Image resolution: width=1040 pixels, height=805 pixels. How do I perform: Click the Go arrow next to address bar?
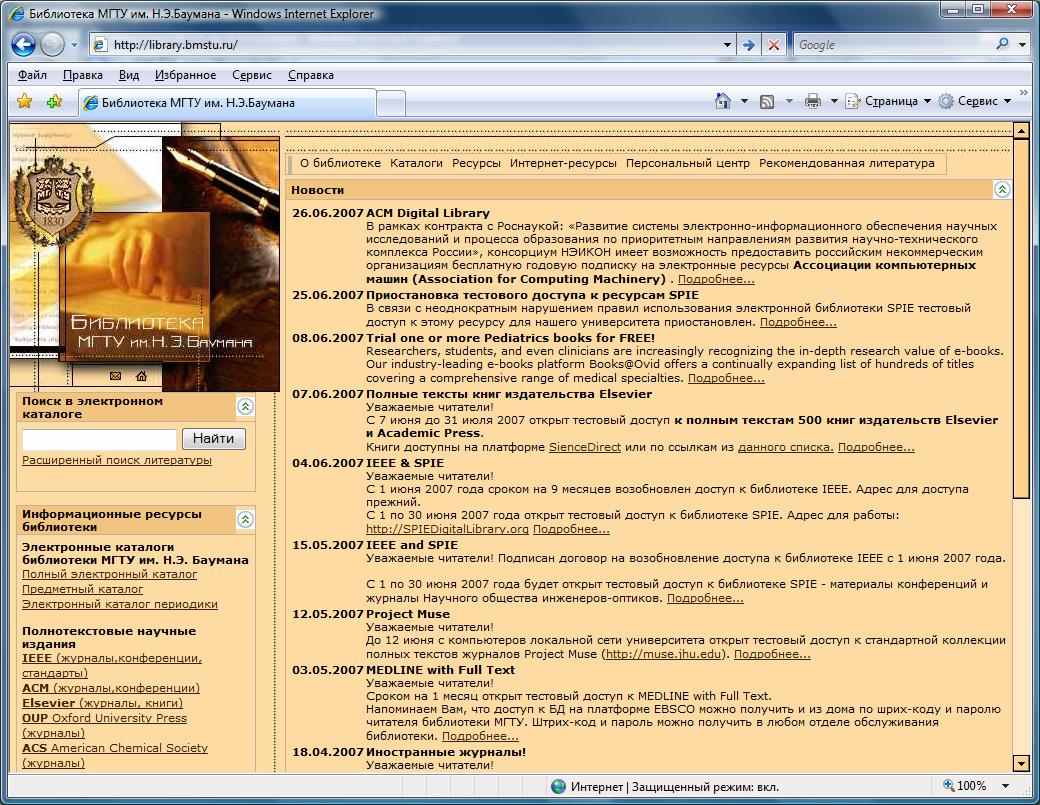tap(748, 45)
